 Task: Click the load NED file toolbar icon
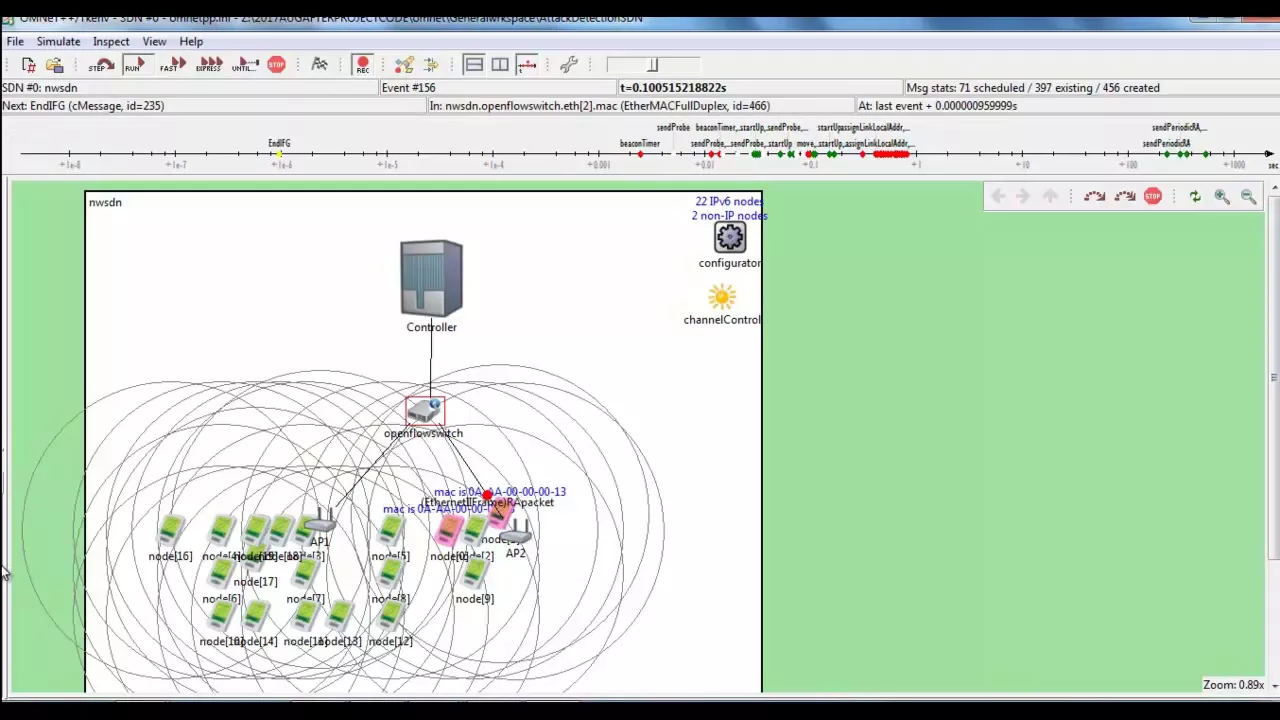pyautogui.click(x=28, y=65)
